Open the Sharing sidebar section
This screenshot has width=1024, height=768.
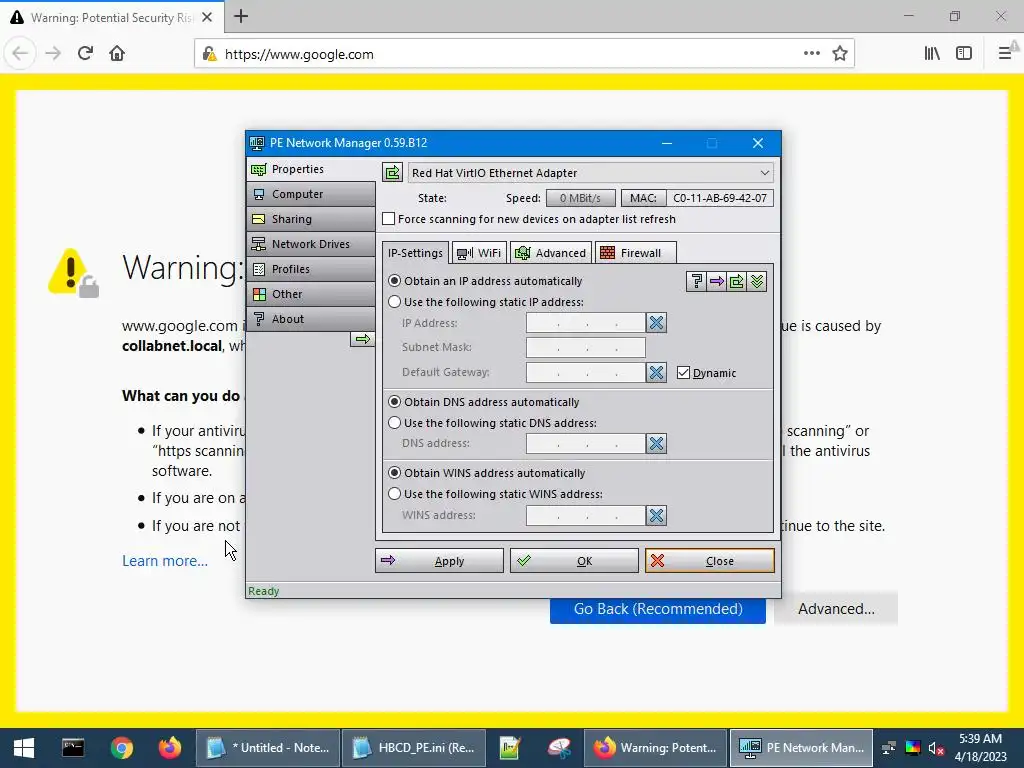[312, 219]
